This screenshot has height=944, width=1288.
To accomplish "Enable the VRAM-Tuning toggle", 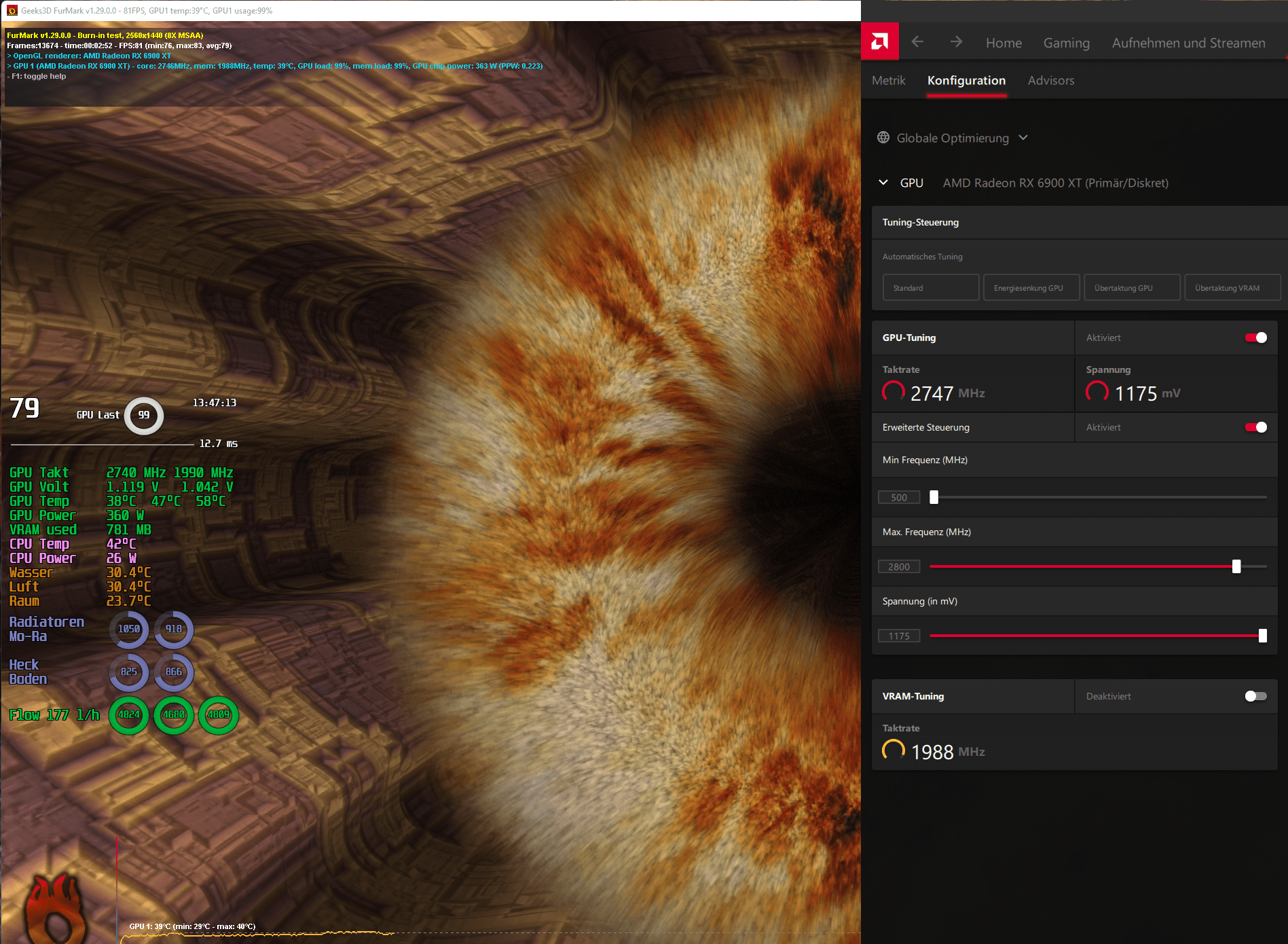I will [1255, 696].
